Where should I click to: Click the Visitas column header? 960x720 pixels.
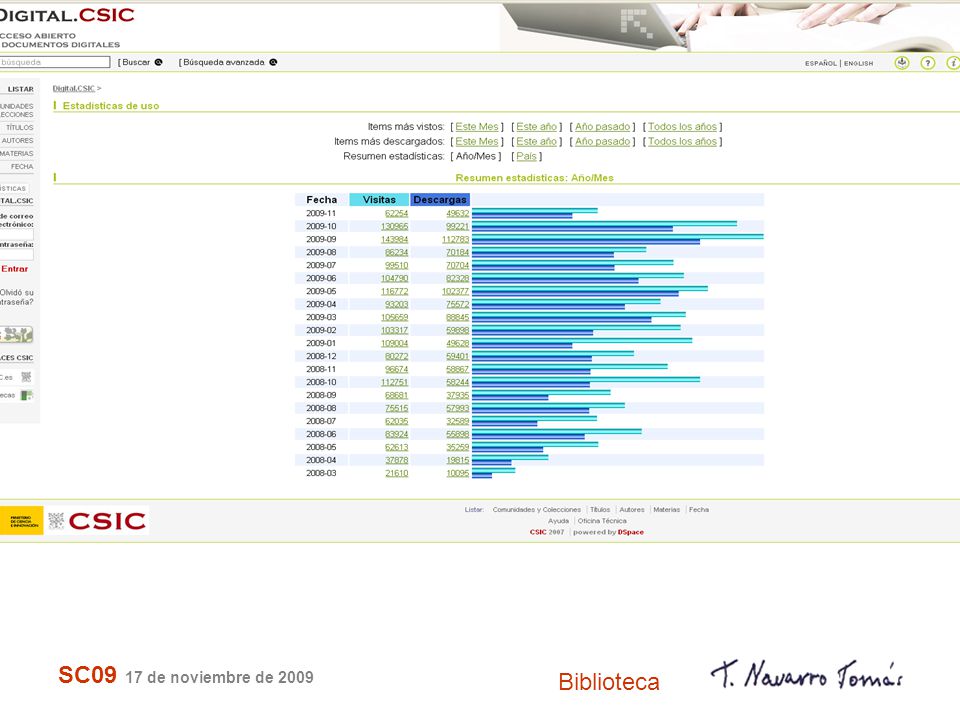pos(379,200)
